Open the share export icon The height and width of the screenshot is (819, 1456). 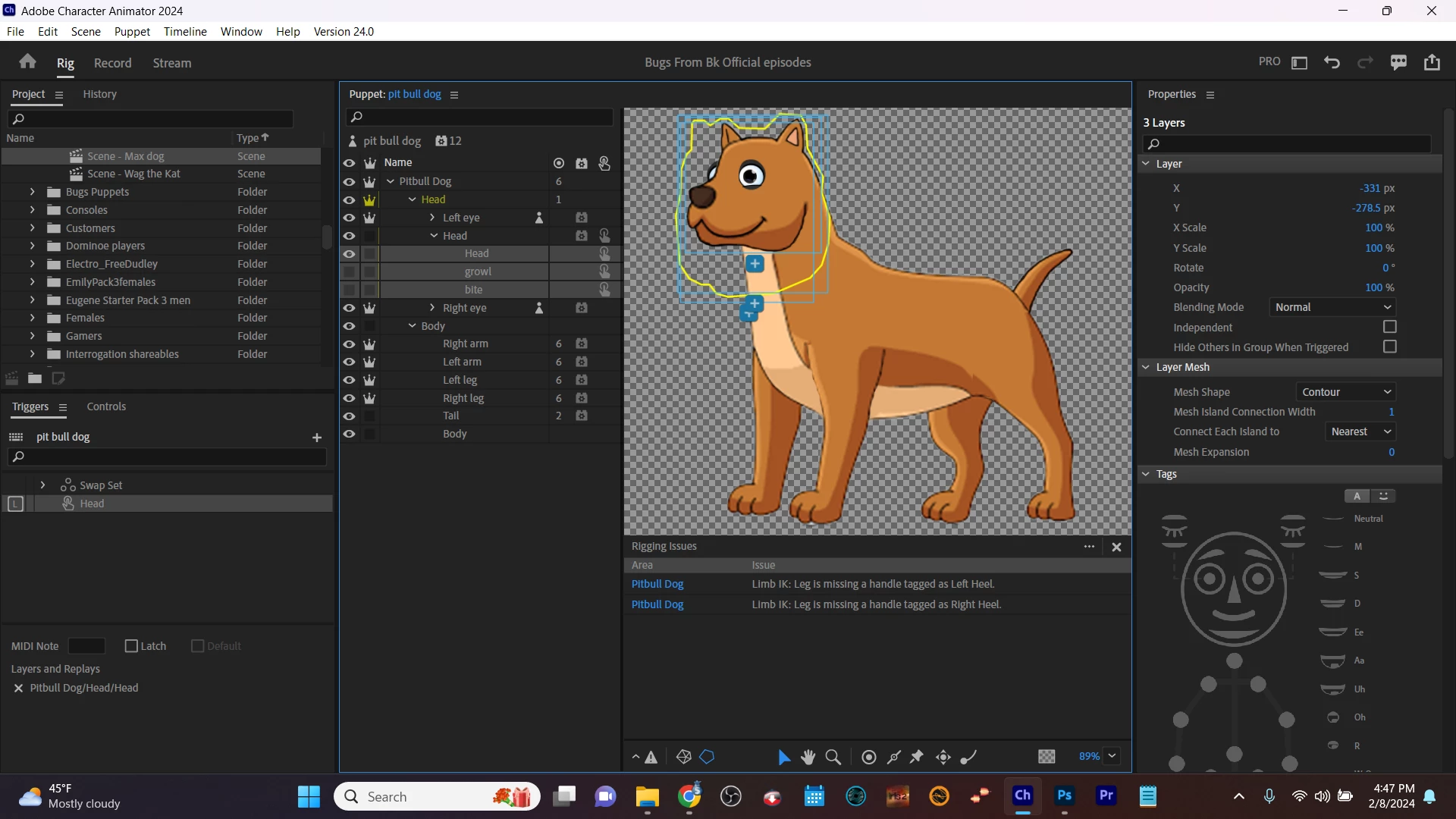click(x=1432, y=62)
